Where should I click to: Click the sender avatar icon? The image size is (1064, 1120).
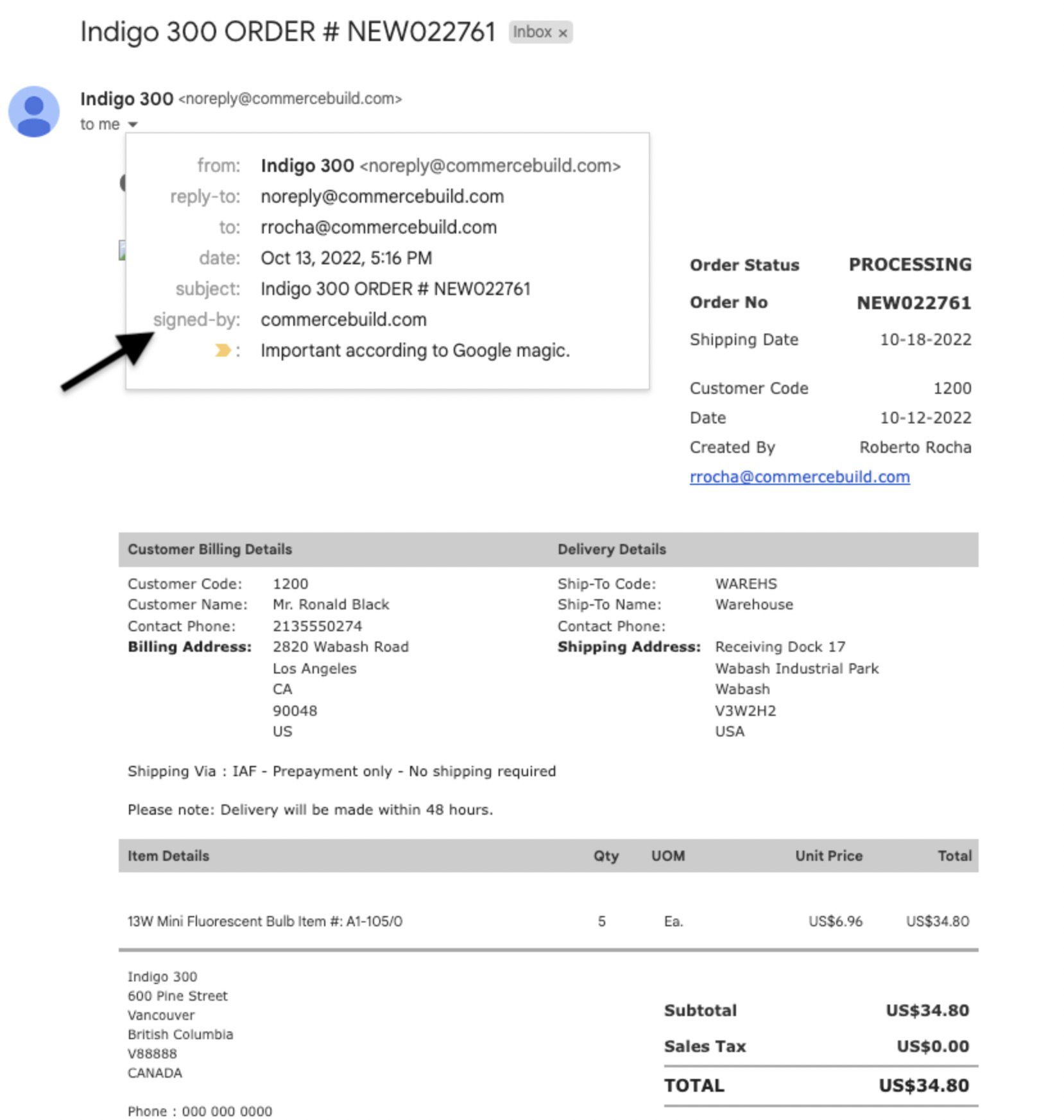(x=33, y=112)
